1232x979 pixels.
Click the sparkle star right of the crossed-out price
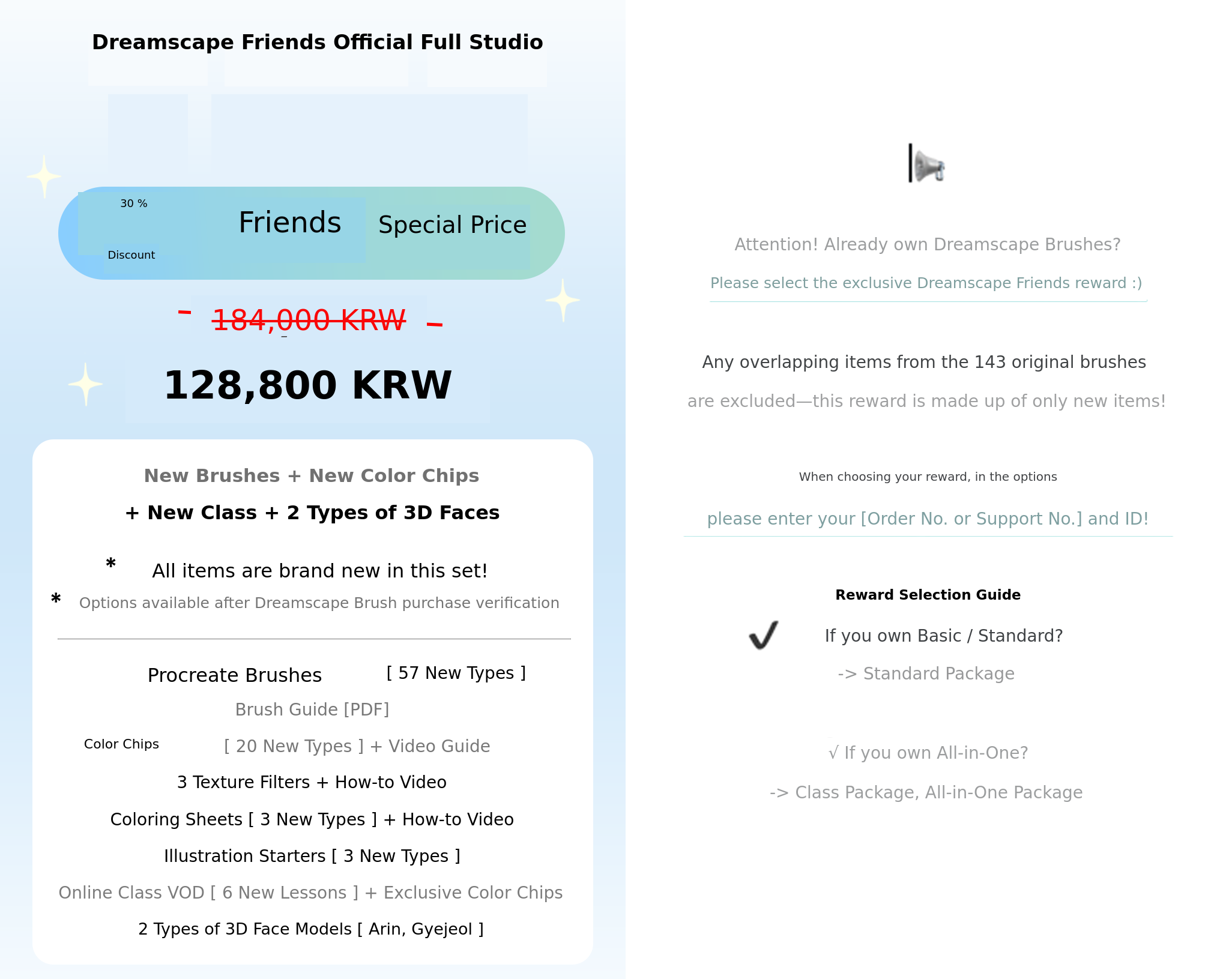pyautogui.click(x=563, y=300)
